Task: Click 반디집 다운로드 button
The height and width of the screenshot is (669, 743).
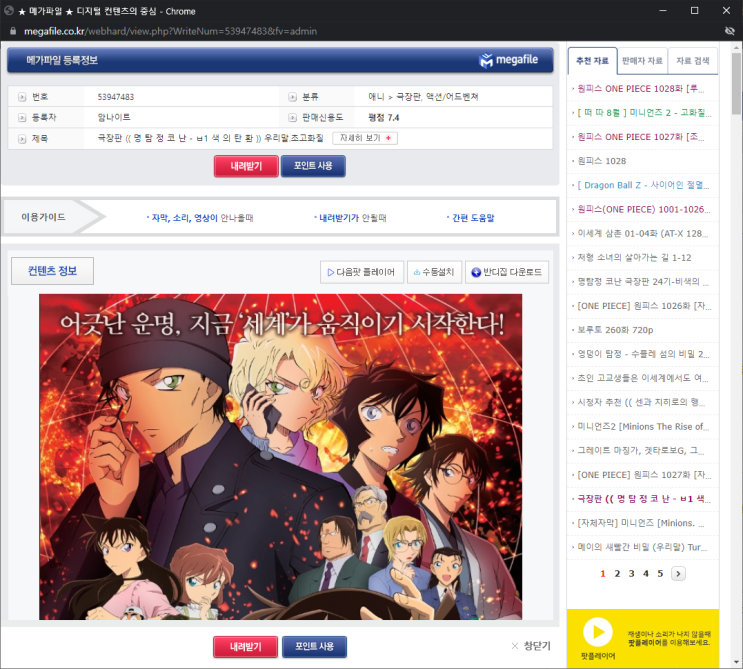Action: pos(507,272)
